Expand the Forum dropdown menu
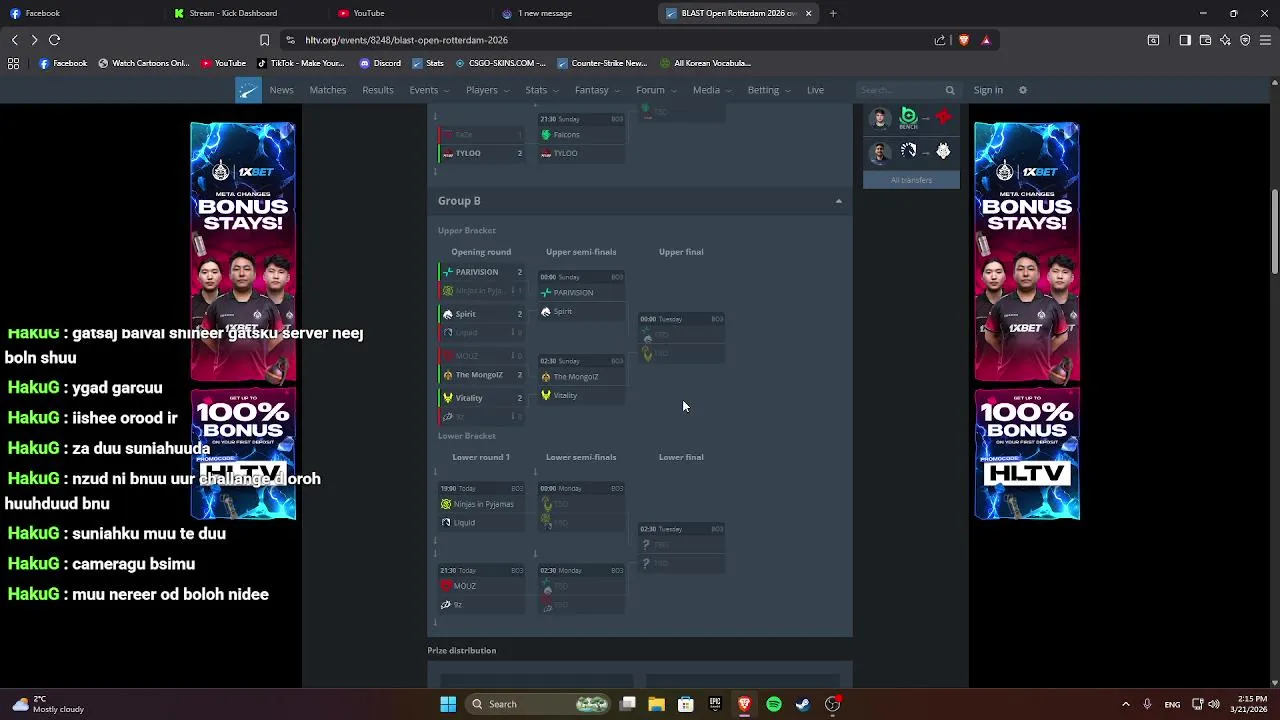1280x720 pixels. click(655, 90)
